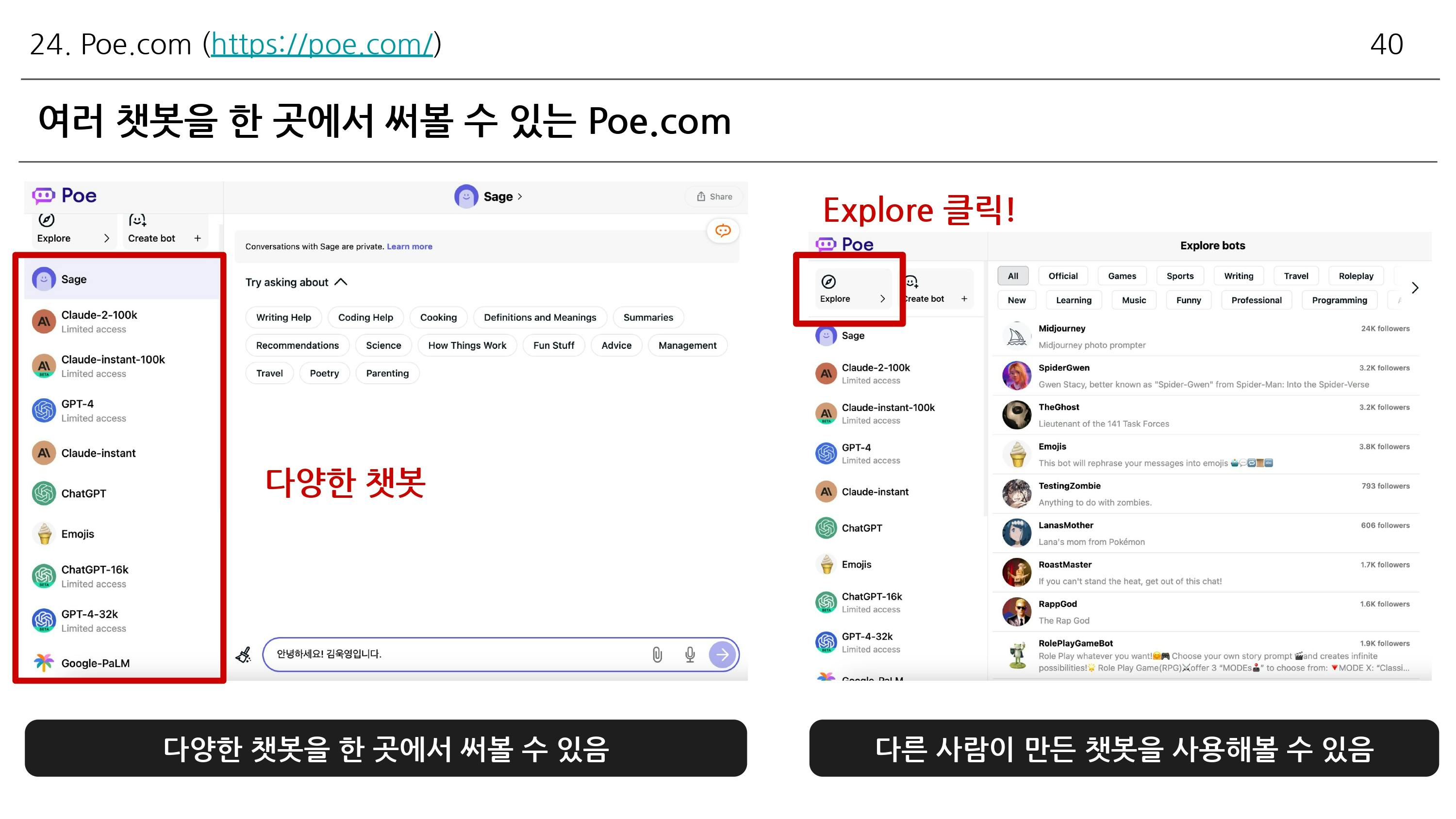Open Claude-instant-100k avatar in left screenshot's sidebar
The image size is (1456, 819).
(x=44, y=366)
